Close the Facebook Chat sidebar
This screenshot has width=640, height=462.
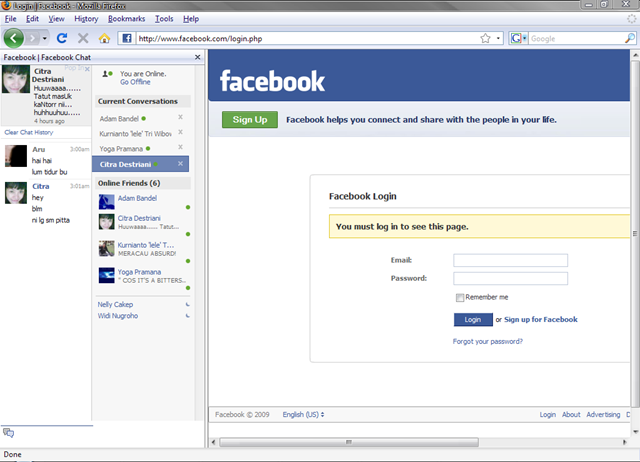(x=198, y=57)
